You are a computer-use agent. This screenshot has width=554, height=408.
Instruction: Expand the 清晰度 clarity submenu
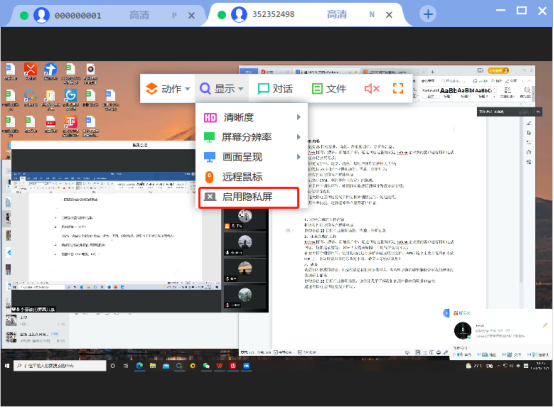click(x=252, y=117)
